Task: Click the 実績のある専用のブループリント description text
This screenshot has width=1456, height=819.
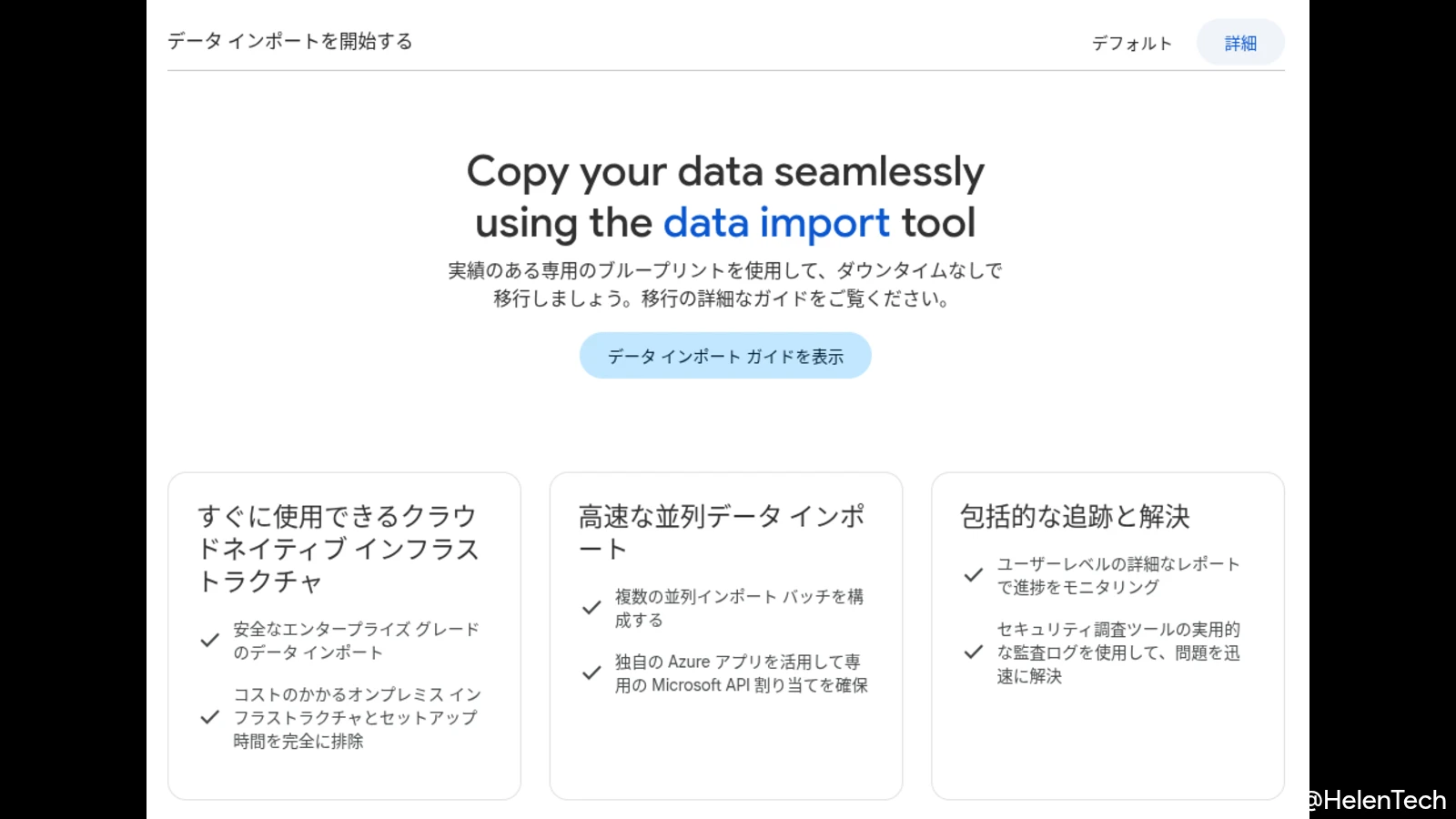Action: tap(725, 284)
